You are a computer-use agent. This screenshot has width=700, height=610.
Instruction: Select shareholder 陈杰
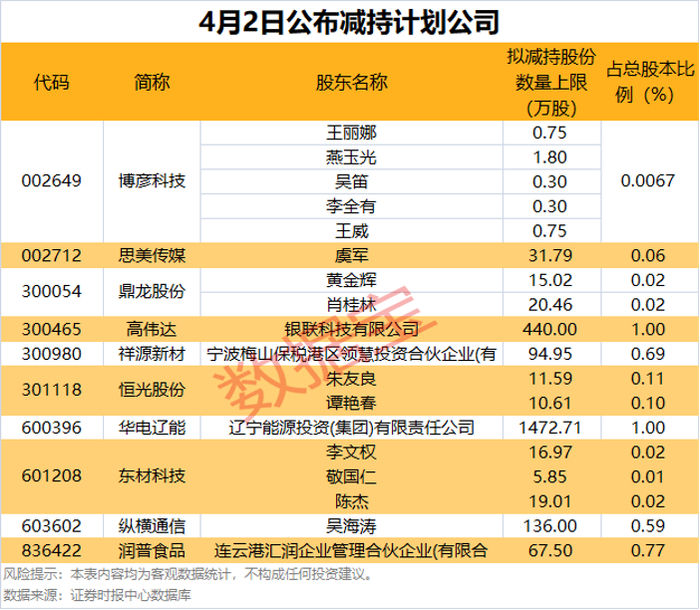[352, 501]
